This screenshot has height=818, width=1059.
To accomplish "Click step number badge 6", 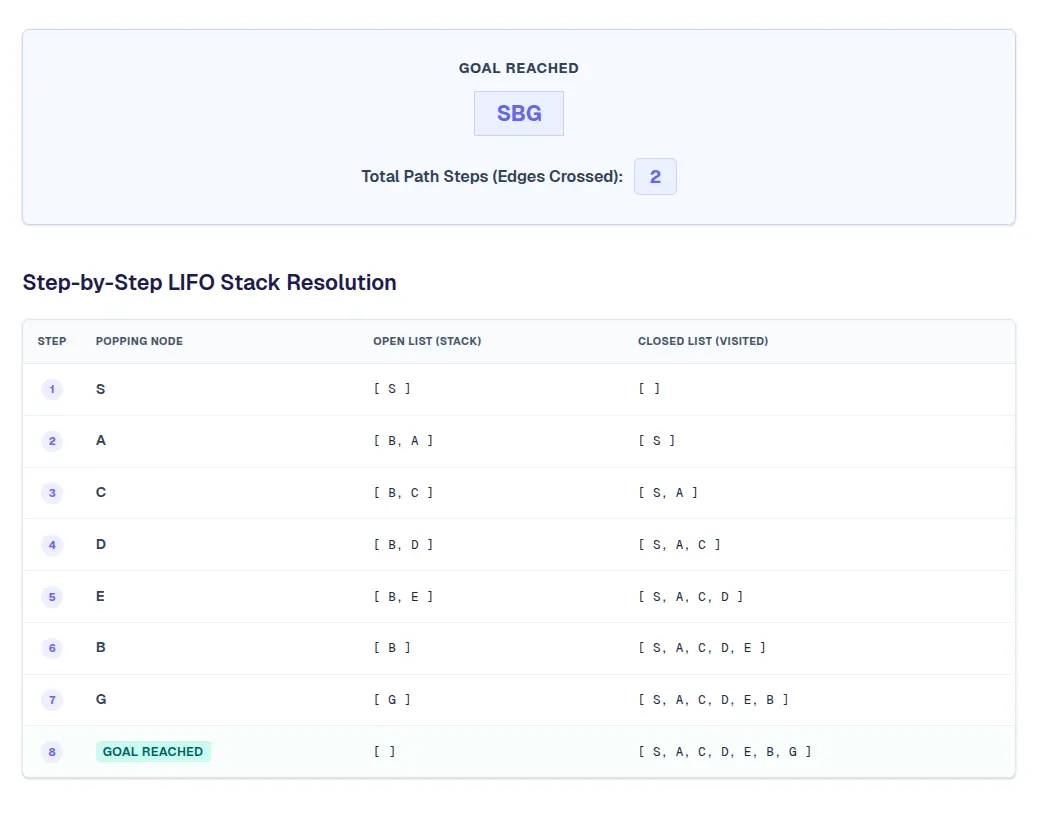I will (52, 648).
